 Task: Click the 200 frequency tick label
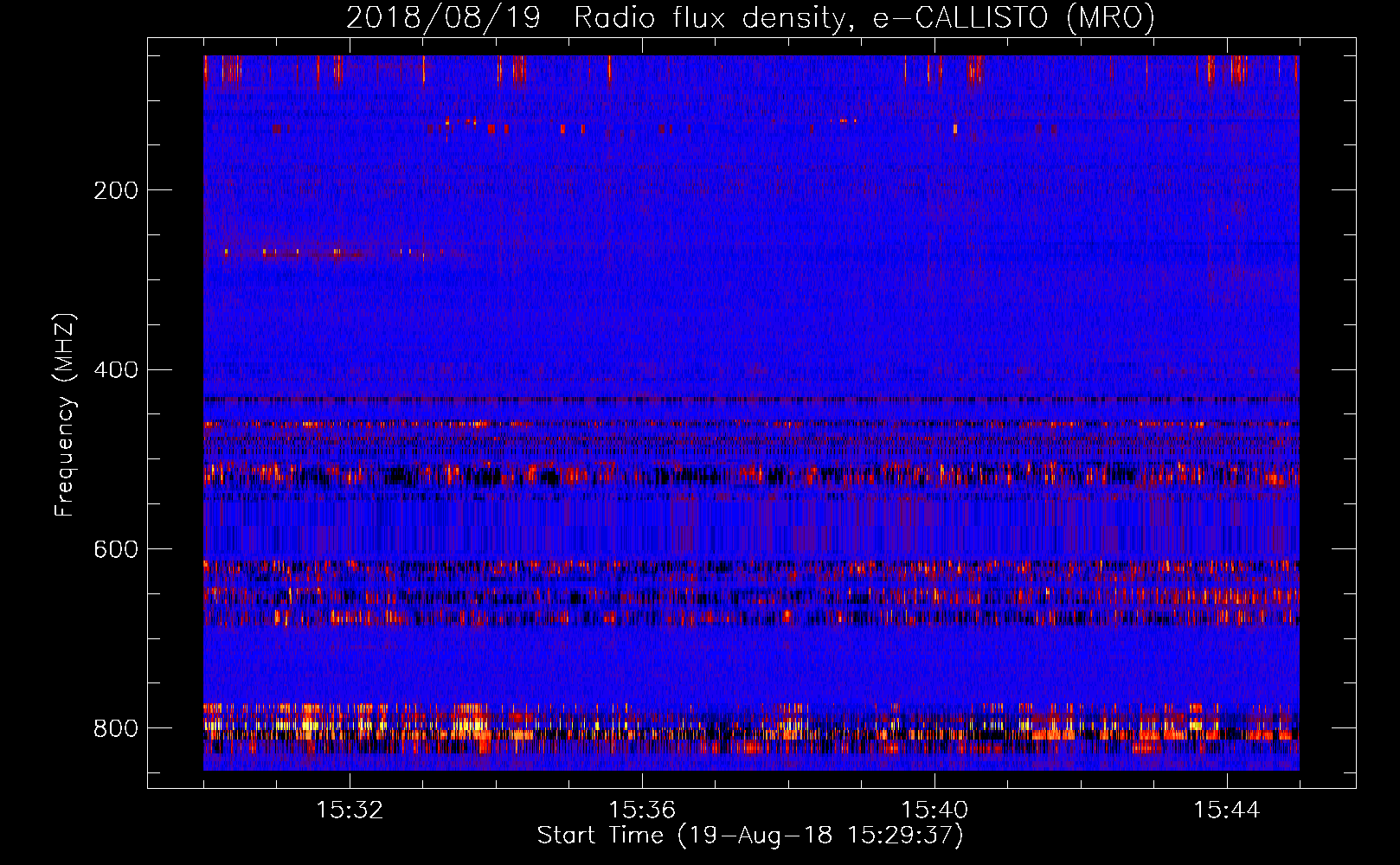pyautogui.click(x=116, y=190)
